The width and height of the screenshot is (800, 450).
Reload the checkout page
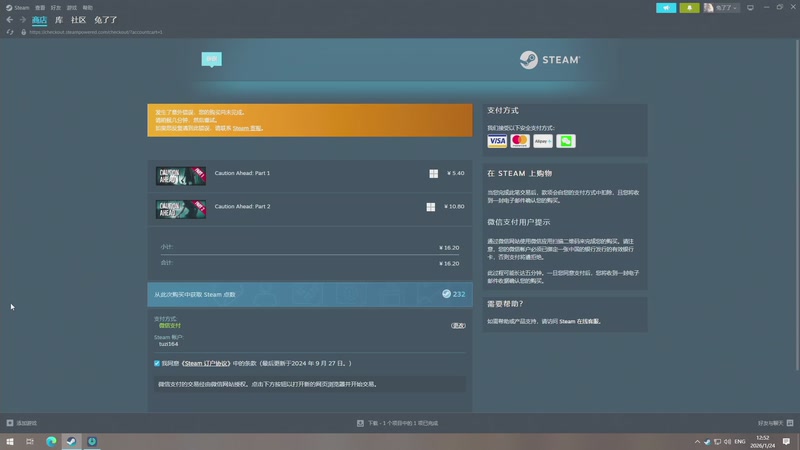pos(10,32)
